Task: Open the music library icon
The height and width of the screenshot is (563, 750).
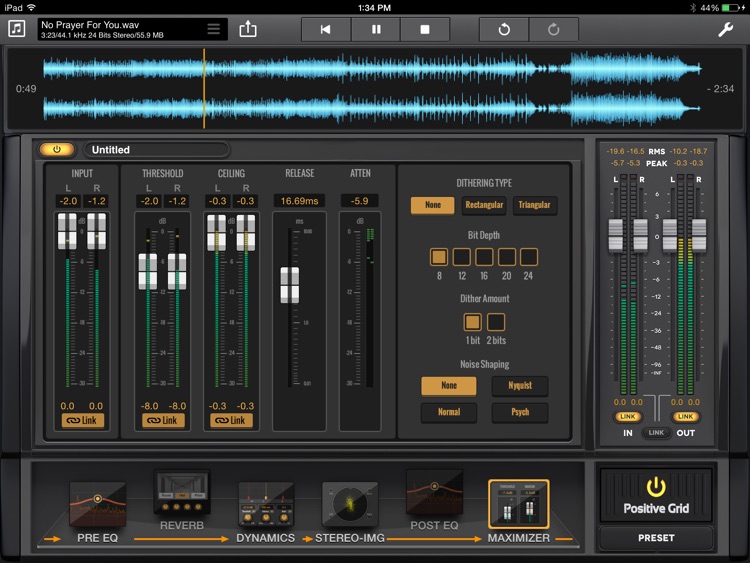Action: click(x=17, y=29)
